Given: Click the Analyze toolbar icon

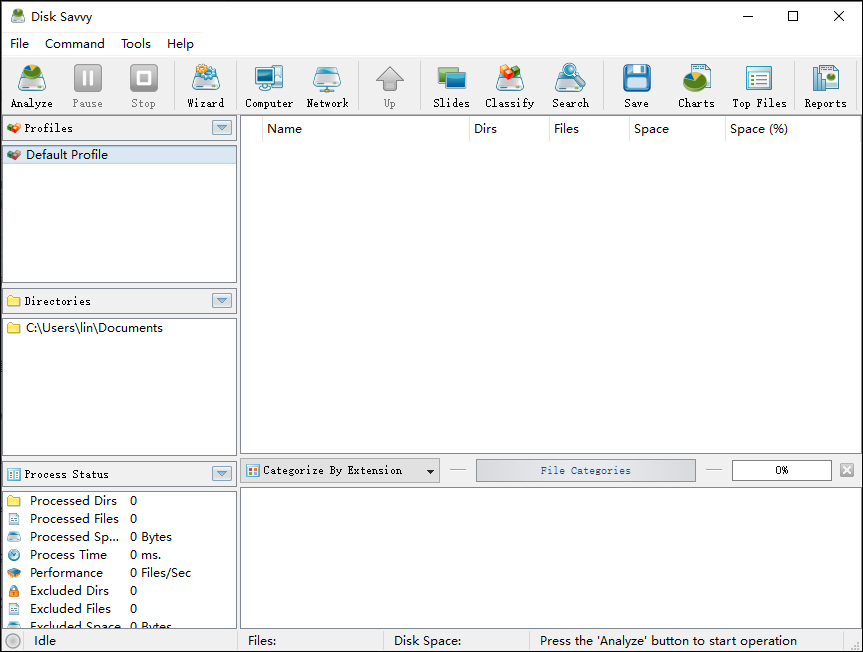Looking at the screenshot, I should pyautogui.click(x=31, y=86).
